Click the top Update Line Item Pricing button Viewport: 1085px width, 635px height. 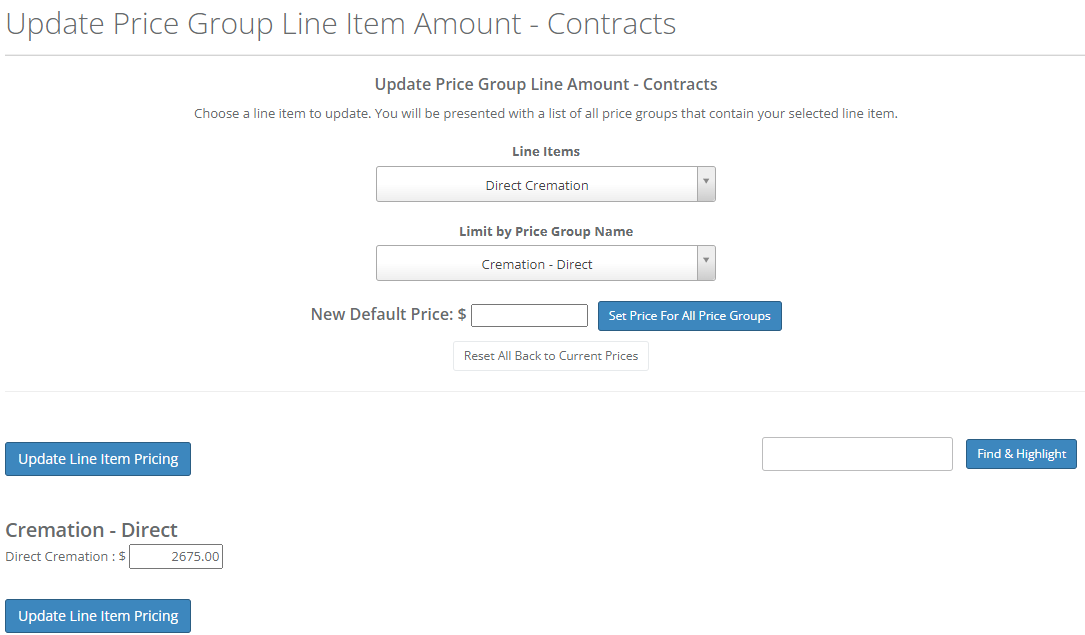click(97, 458)
